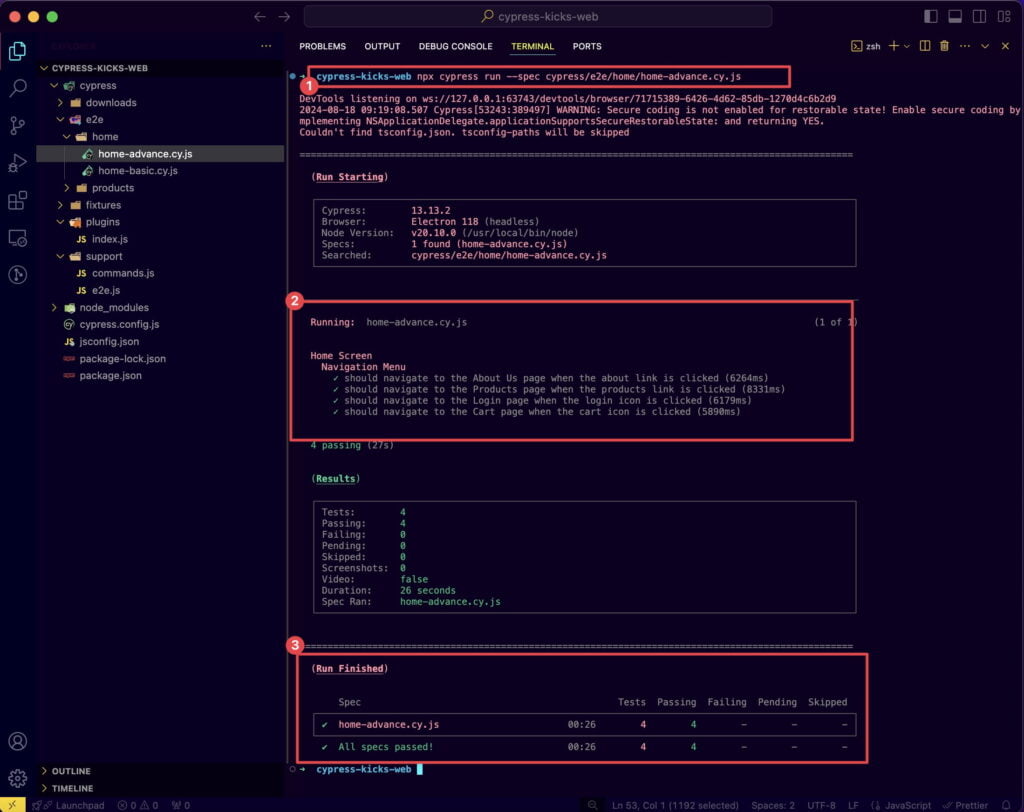Switch to the PORTS tab
Image resolution: width=1024 pixels, height=812 pixels.
click(587, 46)
